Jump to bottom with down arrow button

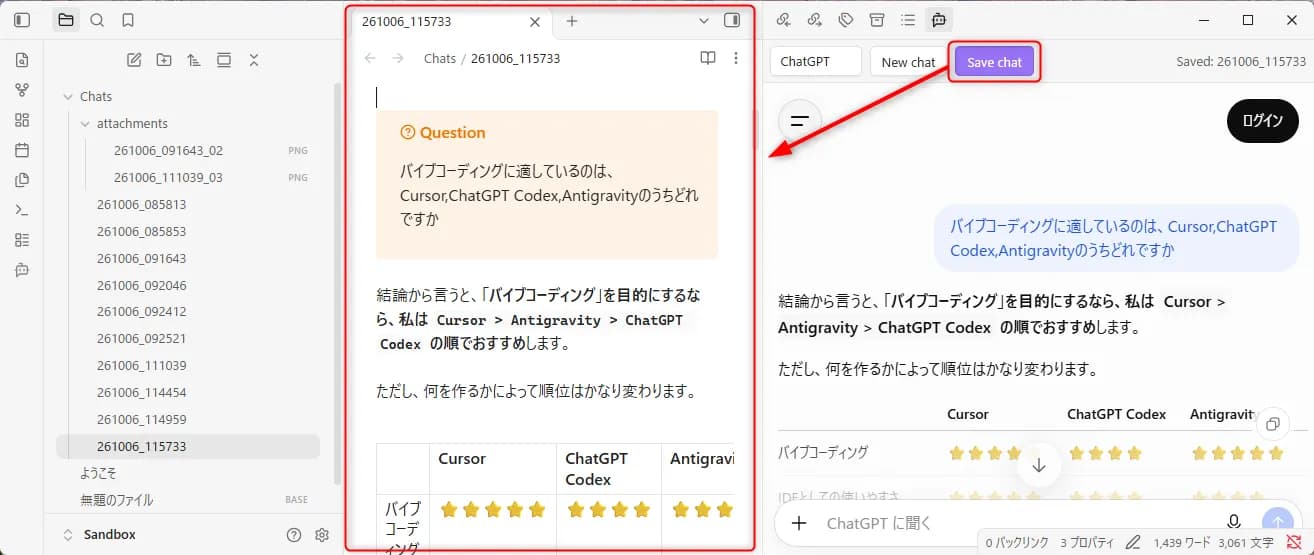[x=1039, y=465]
